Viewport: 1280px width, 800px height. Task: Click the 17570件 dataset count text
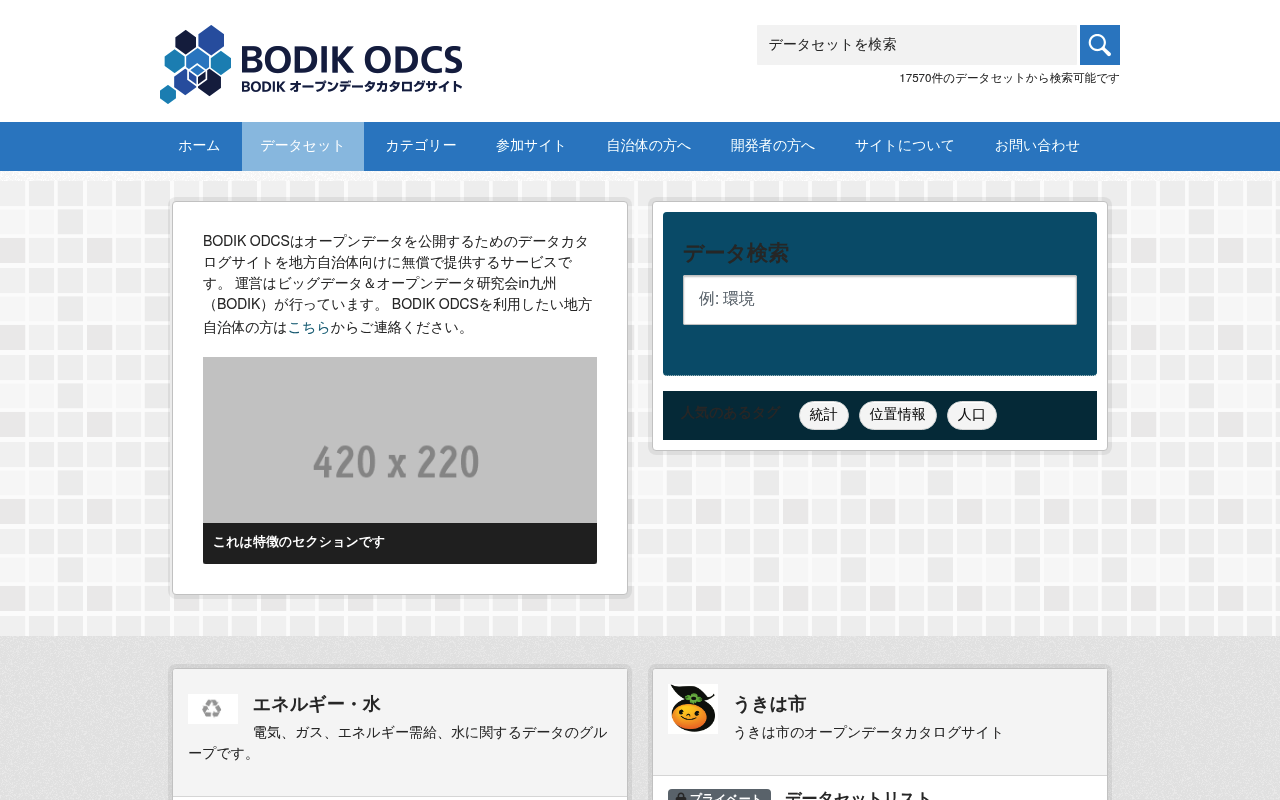point(1009,78)
